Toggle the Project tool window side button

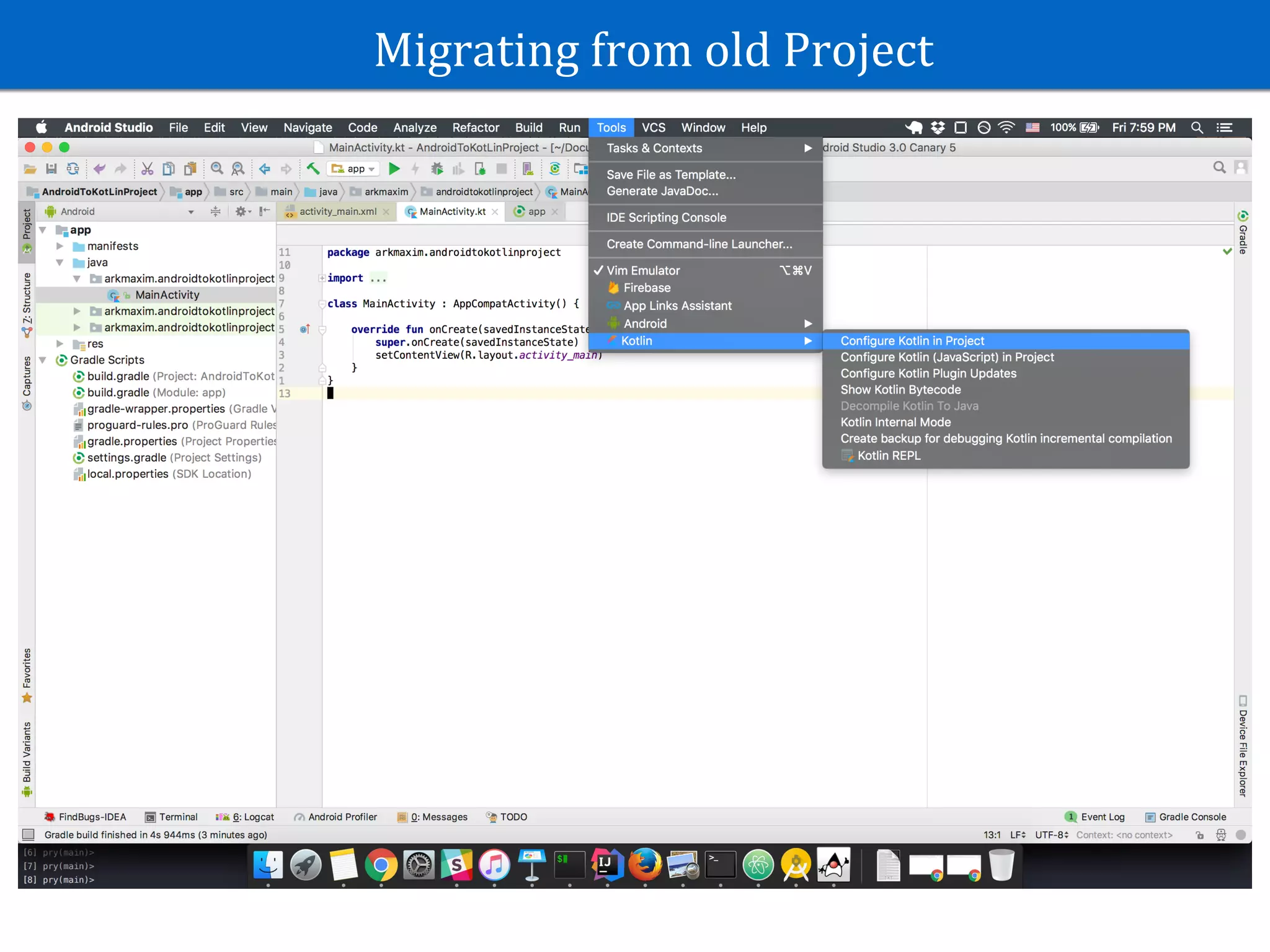(x=27, y=231)
